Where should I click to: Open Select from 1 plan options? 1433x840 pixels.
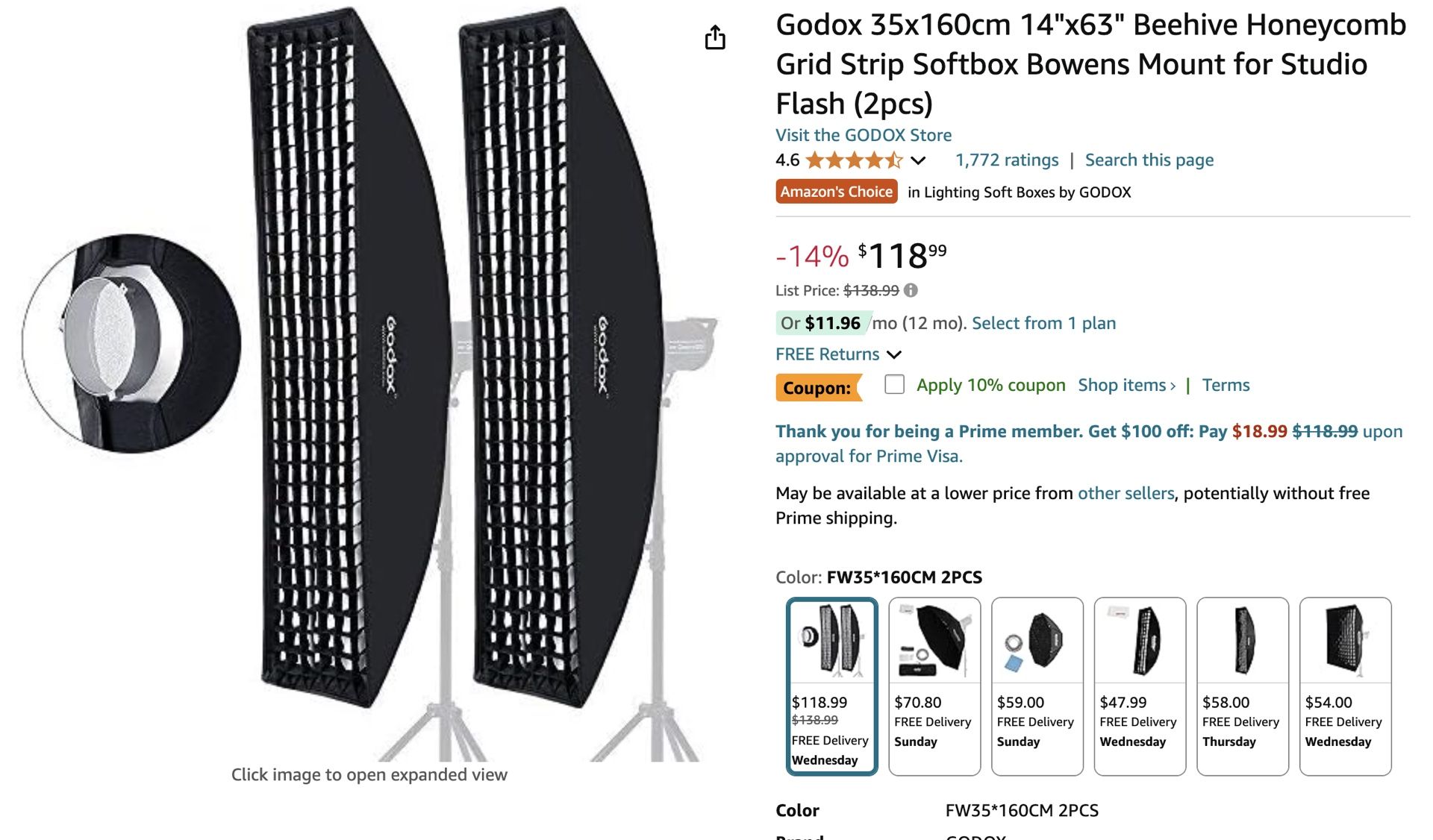tap(1042, 323)
